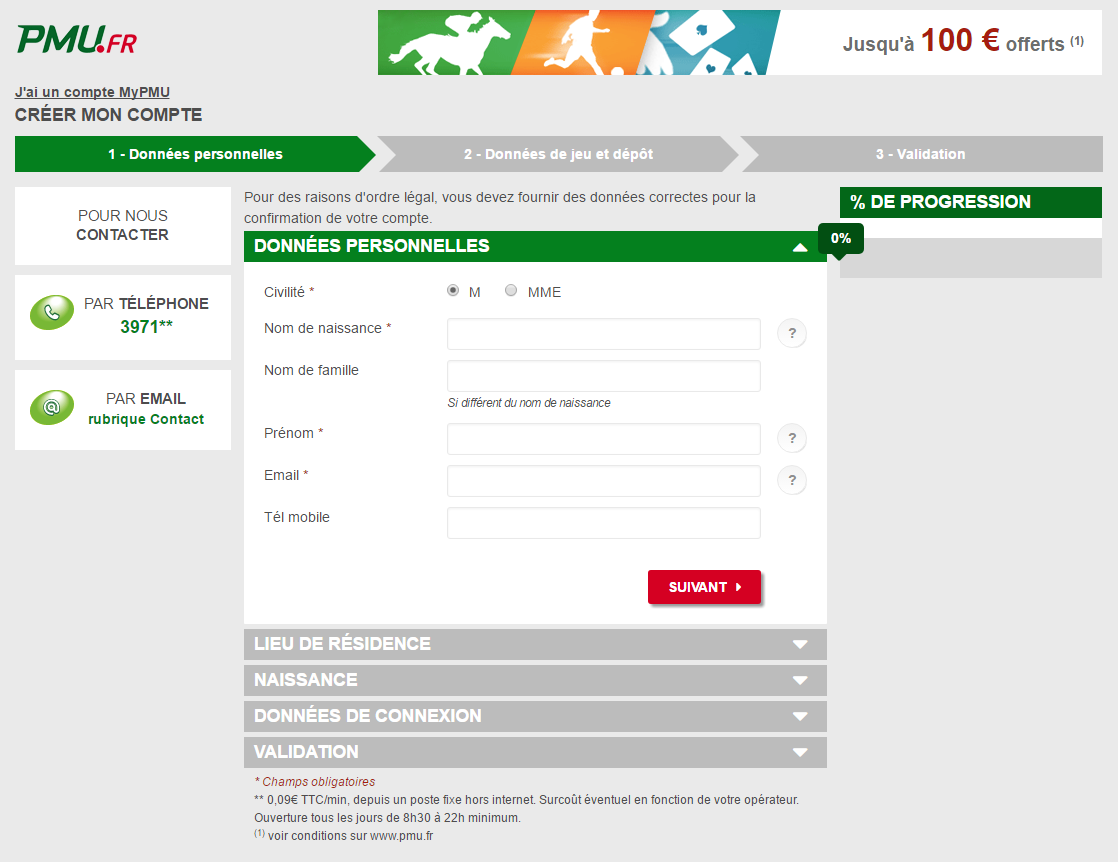Click question mark next to Email field
This screenshot has width=1118, height=862.
[x=791, y=481]
